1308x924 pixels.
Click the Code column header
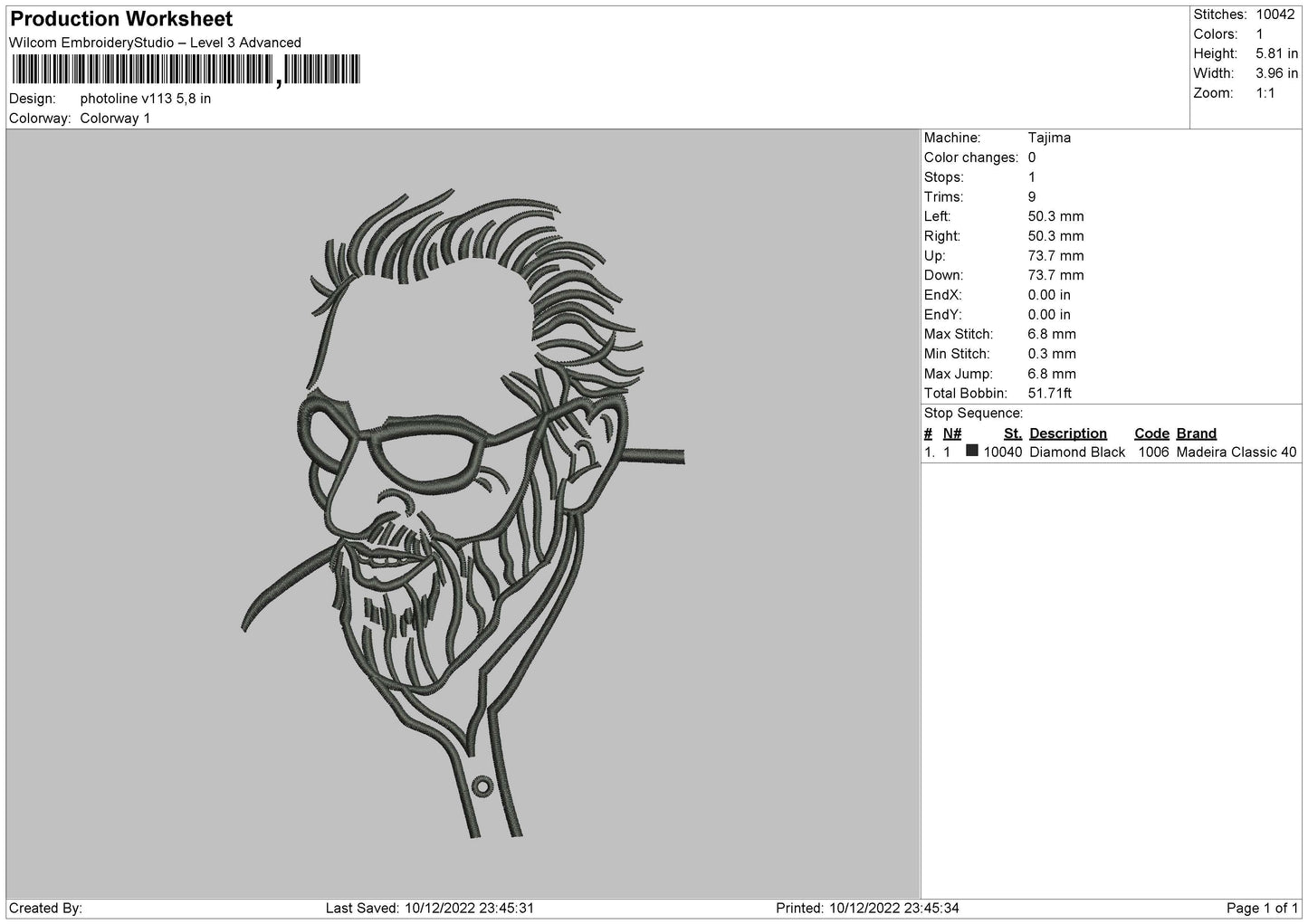[x=1151, y=433]
